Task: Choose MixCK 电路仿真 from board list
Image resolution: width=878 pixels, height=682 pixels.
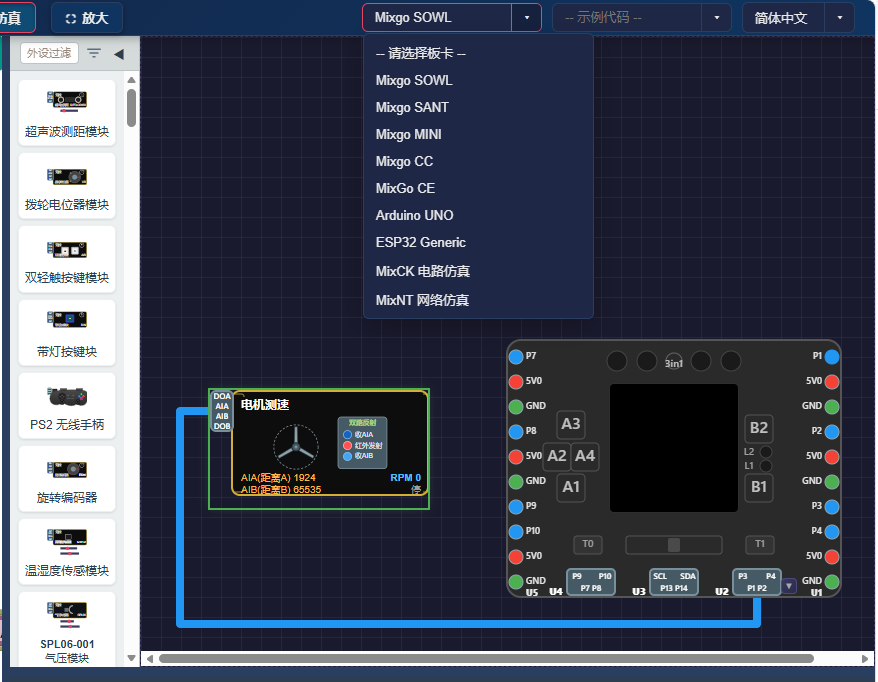Action: coord(478,271)
